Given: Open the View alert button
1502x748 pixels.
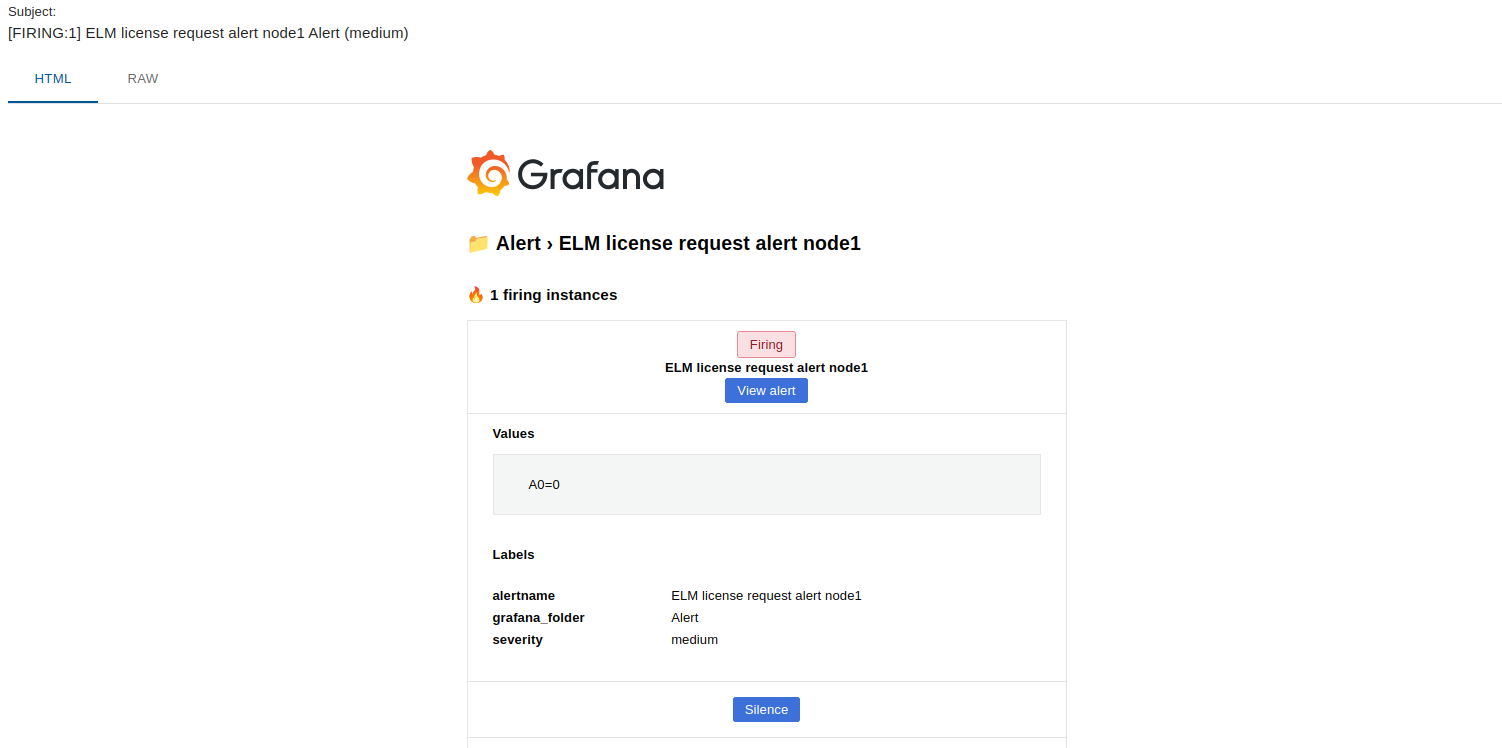Looking at the screenshot, I should (x=766, y=391).
